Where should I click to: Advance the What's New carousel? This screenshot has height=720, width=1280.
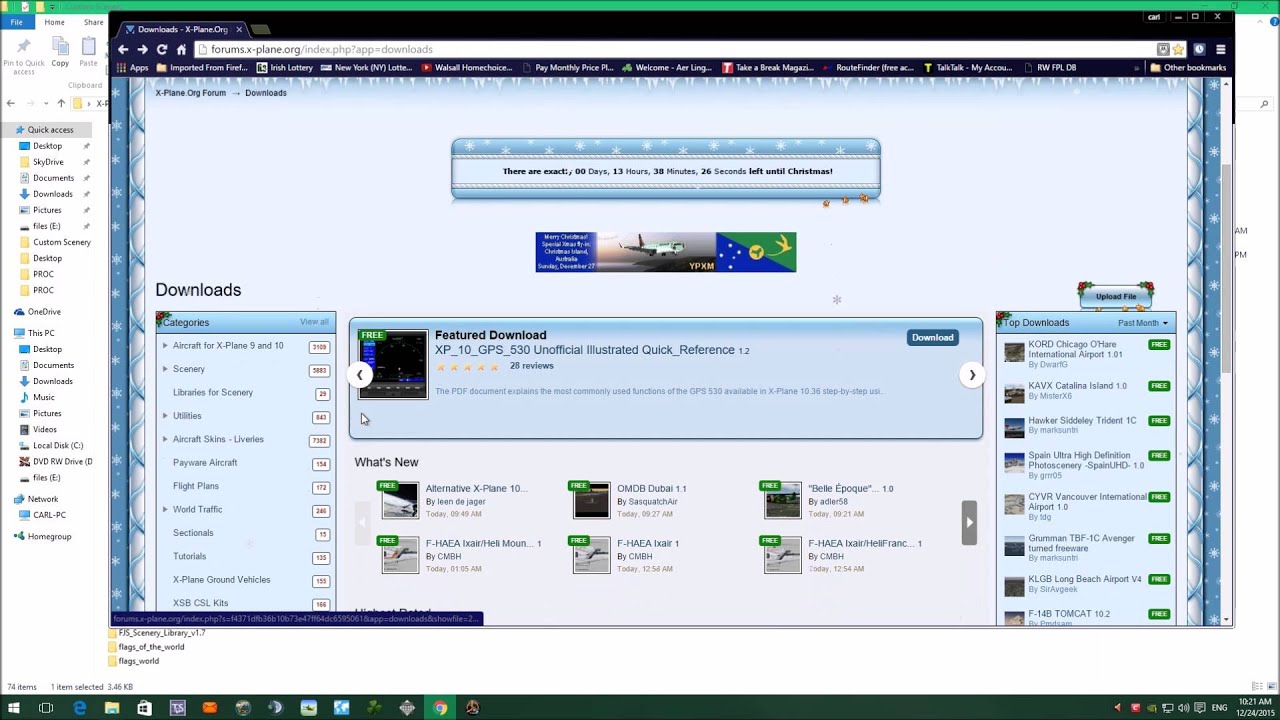click(969, 522)
